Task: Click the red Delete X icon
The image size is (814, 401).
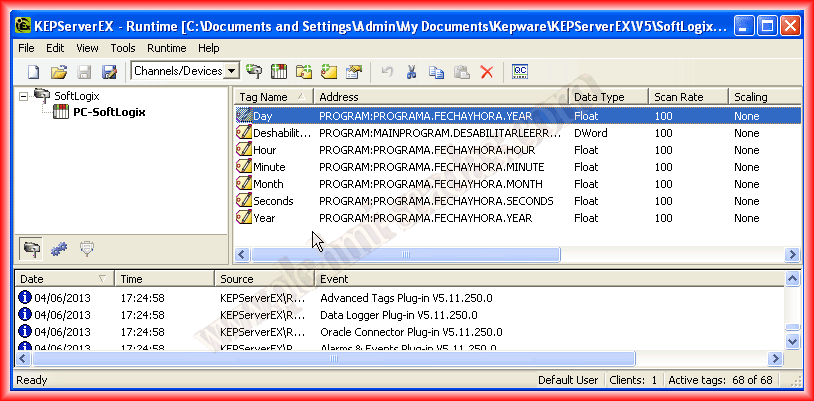Action: pyautogui.click(x=487, y=71)
